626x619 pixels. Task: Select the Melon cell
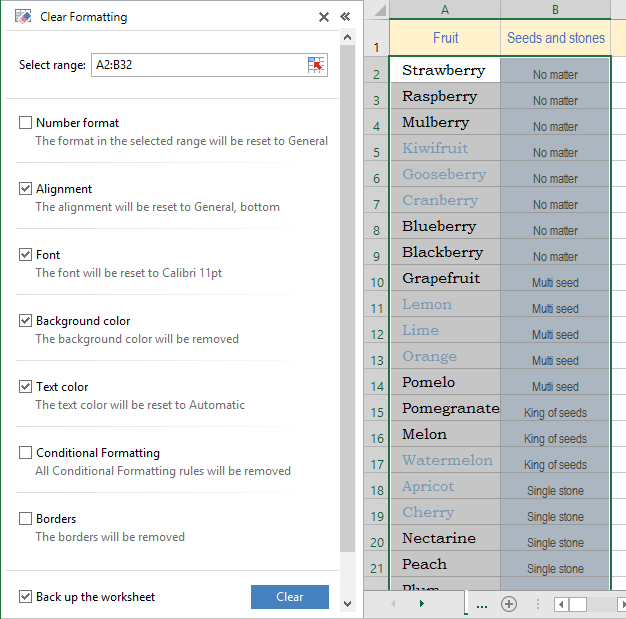445,434
